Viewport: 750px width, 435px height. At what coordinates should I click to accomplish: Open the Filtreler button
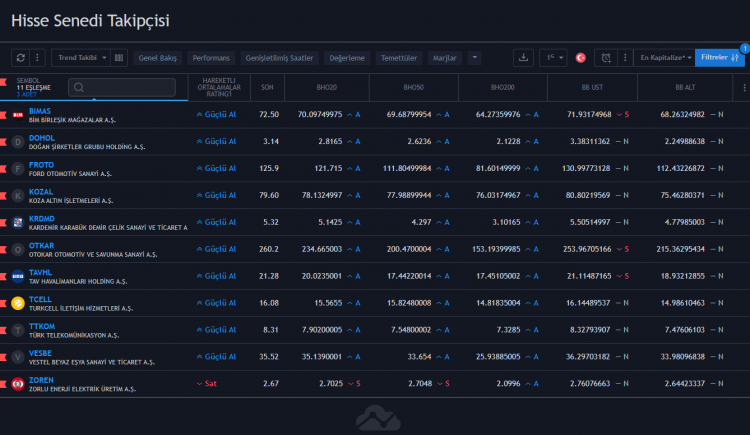[719, 58]
